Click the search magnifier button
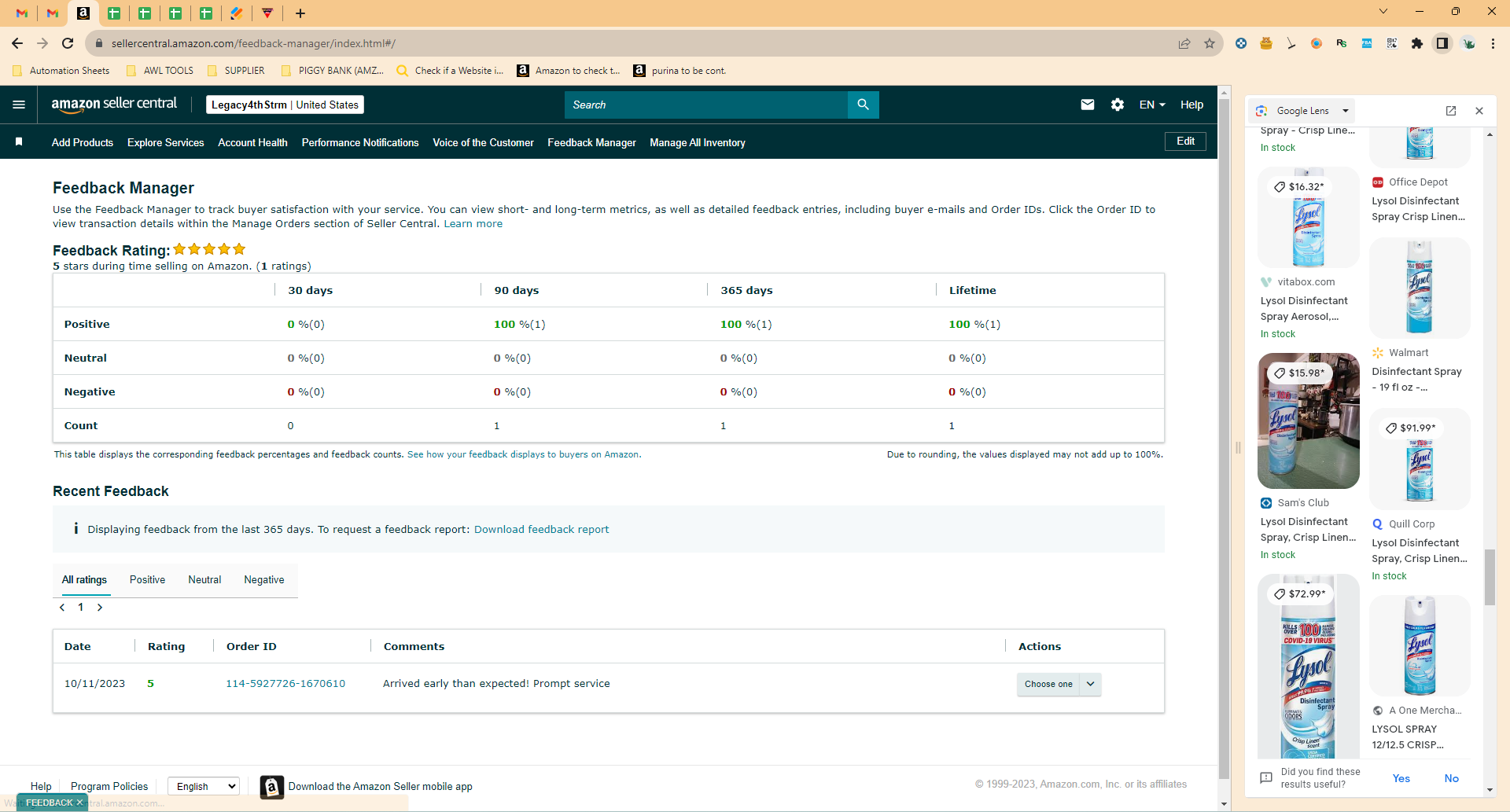Image resolution: width=1510 pixels, height=812 pixels. (863, 105)
